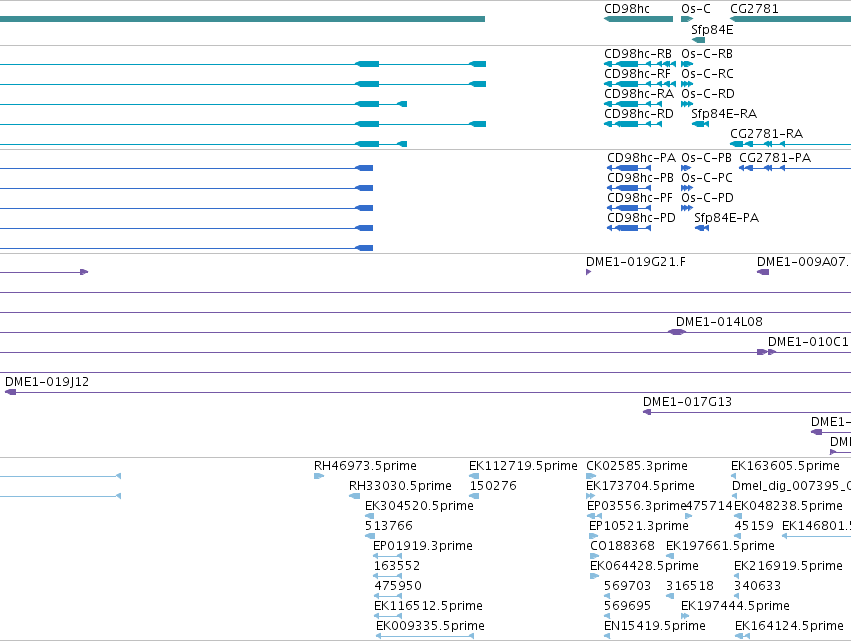Click EST EK064428.5prime label

click(x=644, y=566)
